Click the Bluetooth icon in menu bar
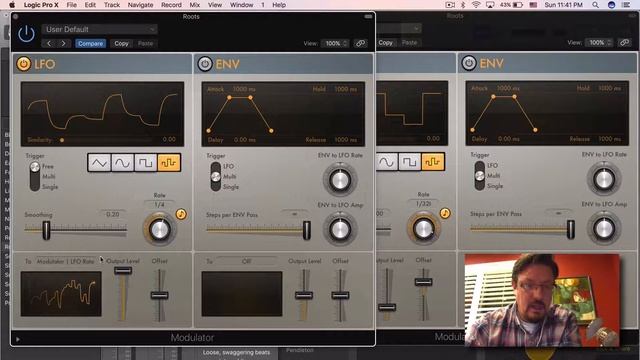The width and height of the screenshot is (640, 360). click(463, 5)
